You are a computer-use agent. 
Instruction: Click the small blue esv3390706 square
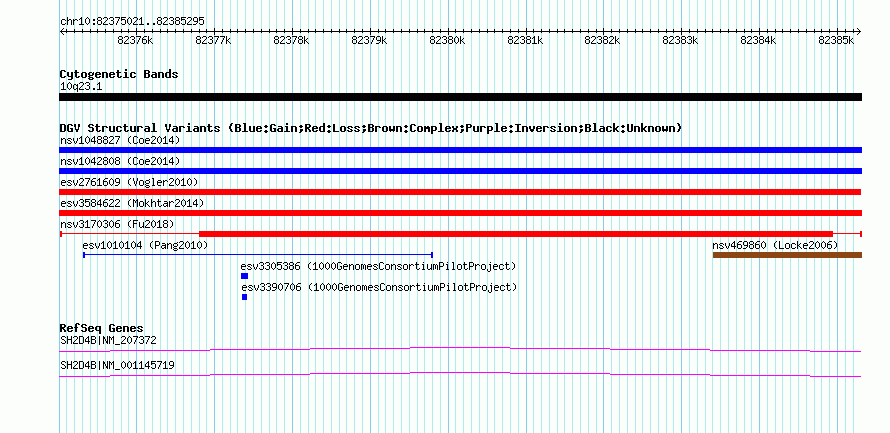[244, 297]
